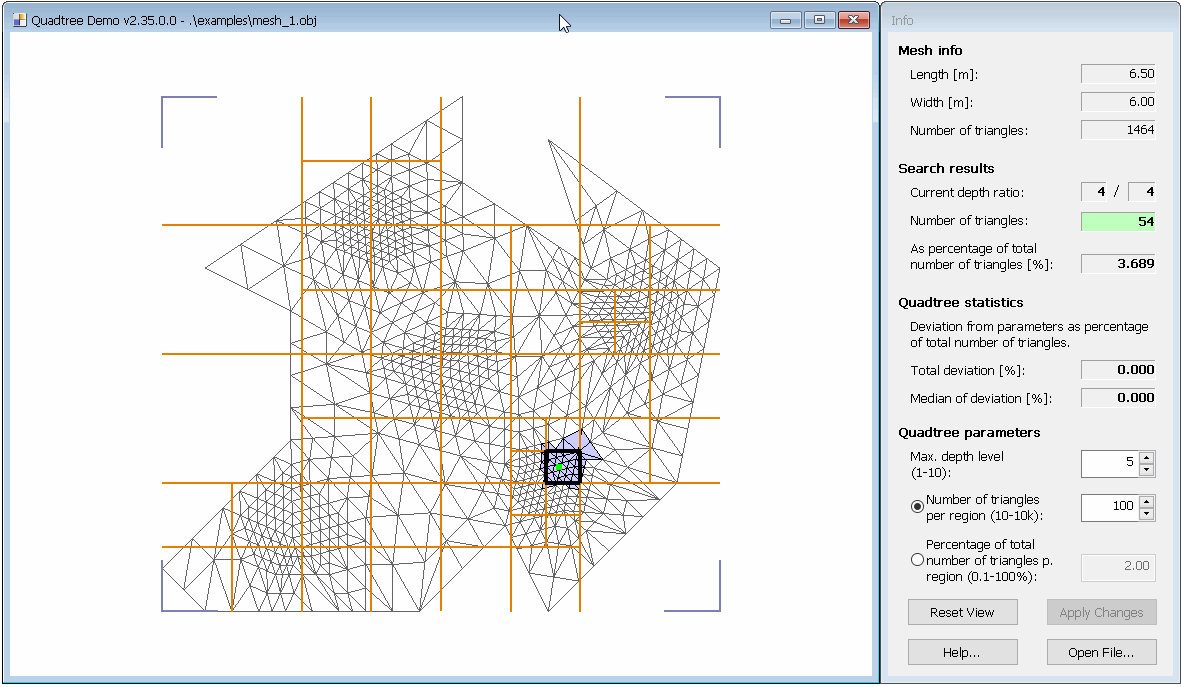Click the Reset View button
This screenshot has height=687, width=1181.
click(962, 612)
